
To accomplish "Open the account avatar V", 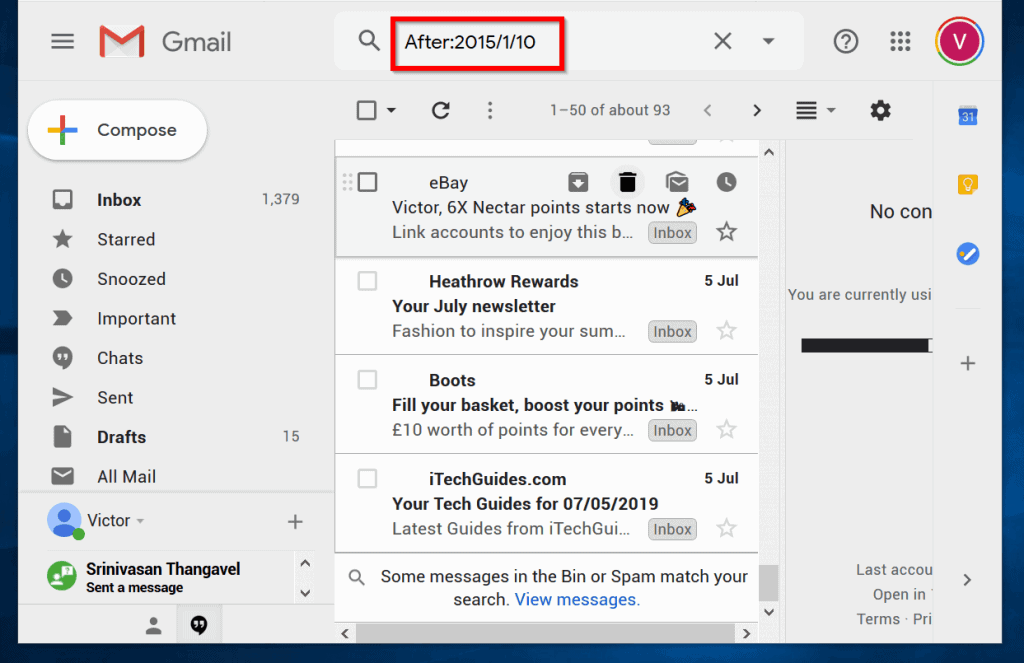I will 959,42.
